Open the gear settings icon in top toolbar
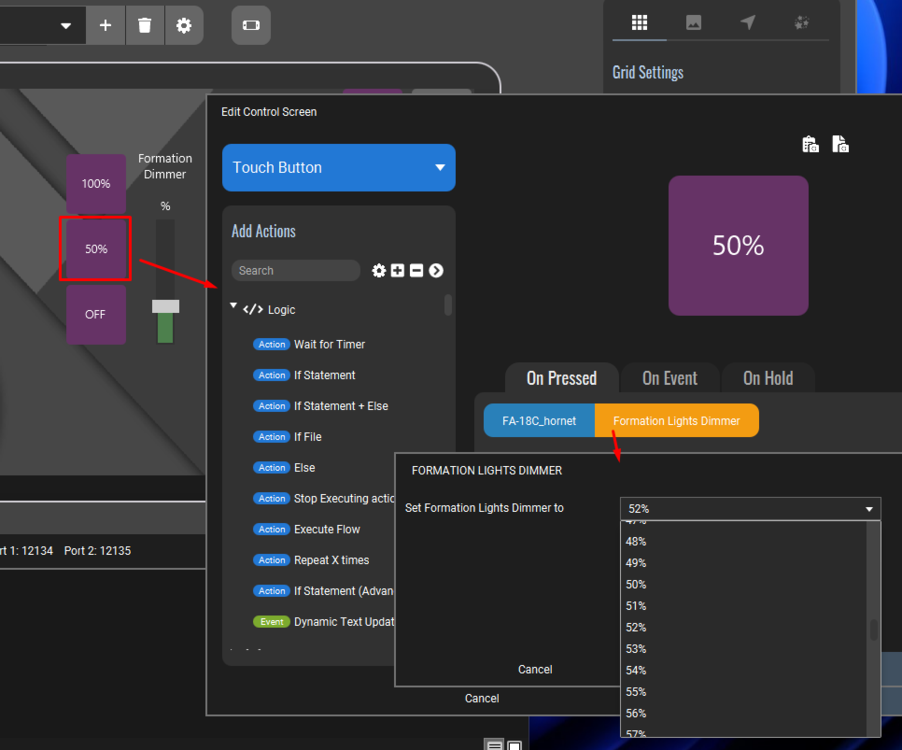This screenshot has height=750, width=902. 184,25
